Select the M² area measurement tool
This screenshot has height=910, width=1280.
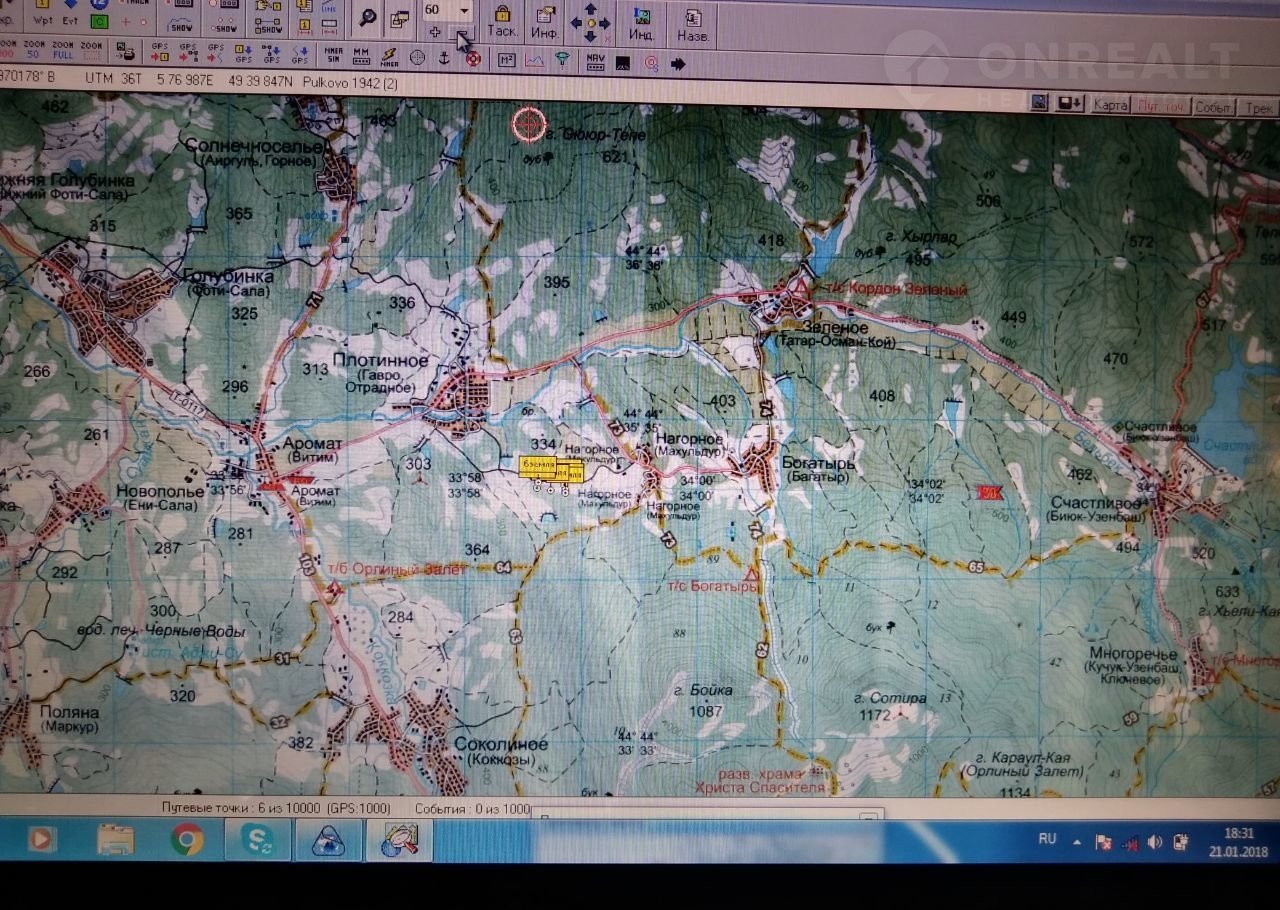click(507, 61)
